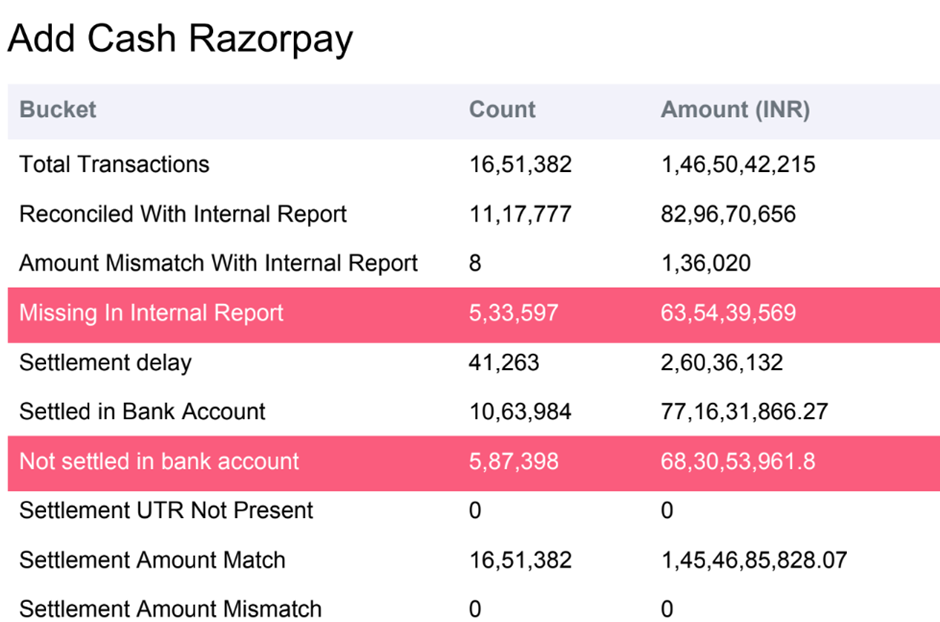The height and width of the screenshot is (622, 940).
Task: Select amount value 1,36,020
Action: point(706,263)
